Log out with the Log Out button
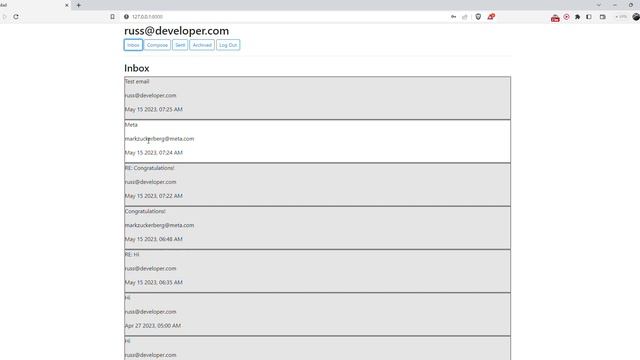Viewport: 640px width, 360px height. (228, 45)
